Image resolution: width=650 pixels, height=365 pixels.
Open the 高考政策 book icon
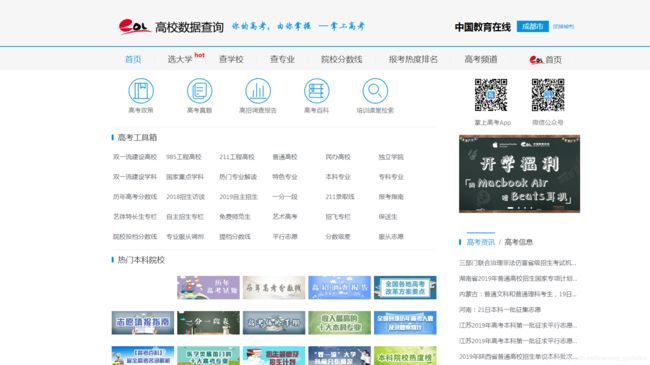coord(141,90)
